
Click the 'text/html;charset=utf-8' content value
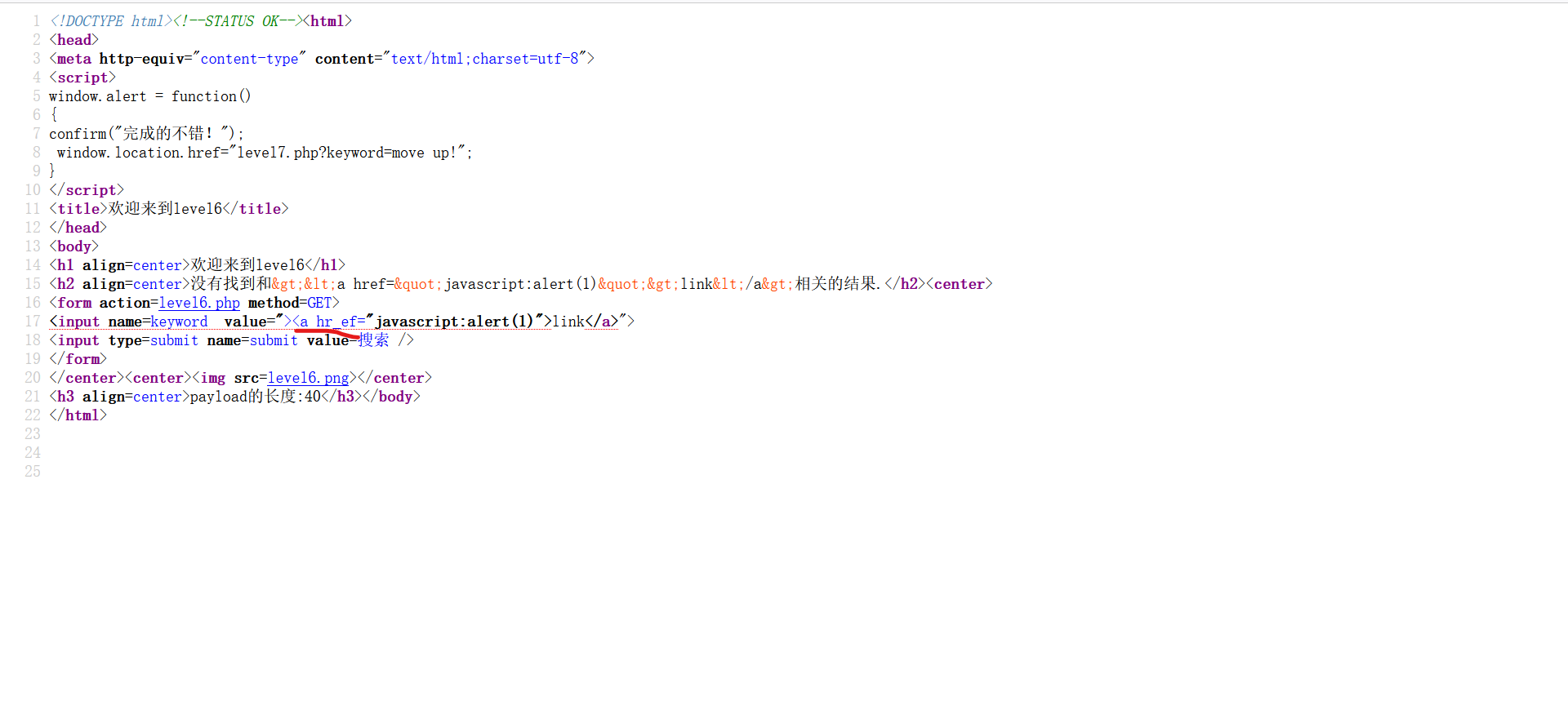tap(485, 59)
